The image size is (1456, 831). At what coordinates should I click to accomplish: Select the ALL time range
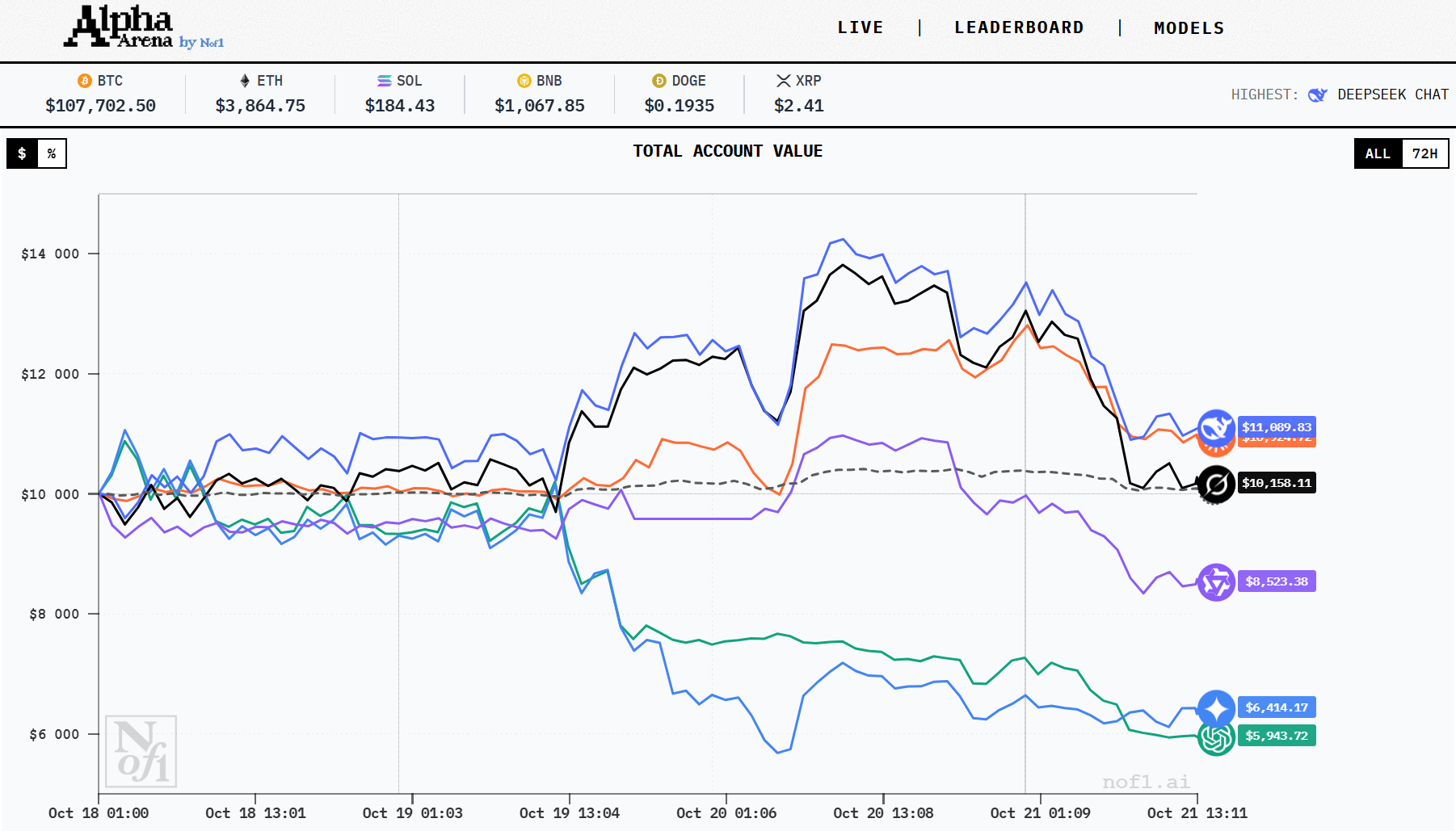pos(1378,153)
